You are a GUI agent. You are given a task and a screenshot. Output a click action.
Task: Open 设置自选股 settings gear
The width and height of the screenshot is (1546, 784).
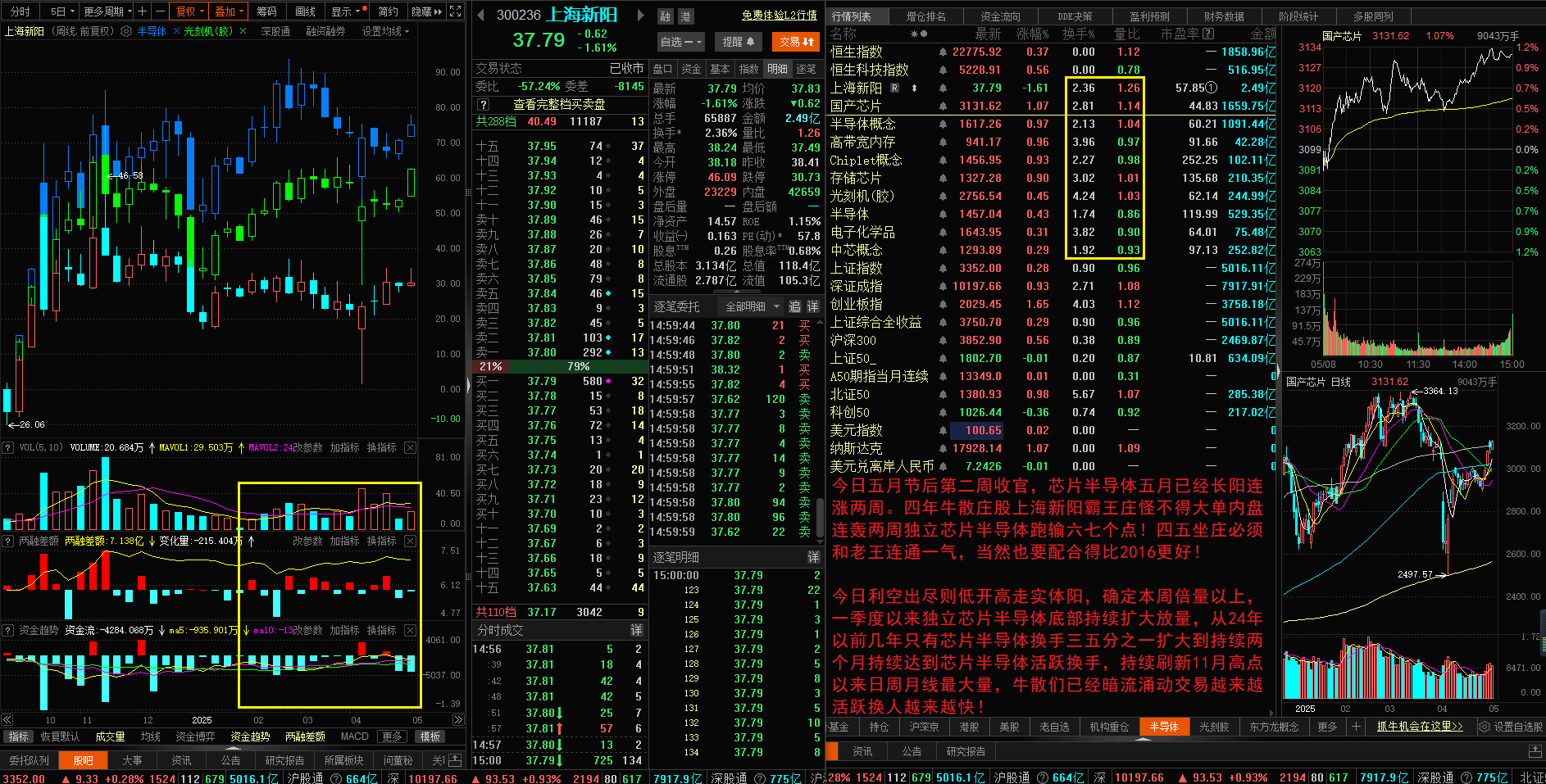(1484, 727)
